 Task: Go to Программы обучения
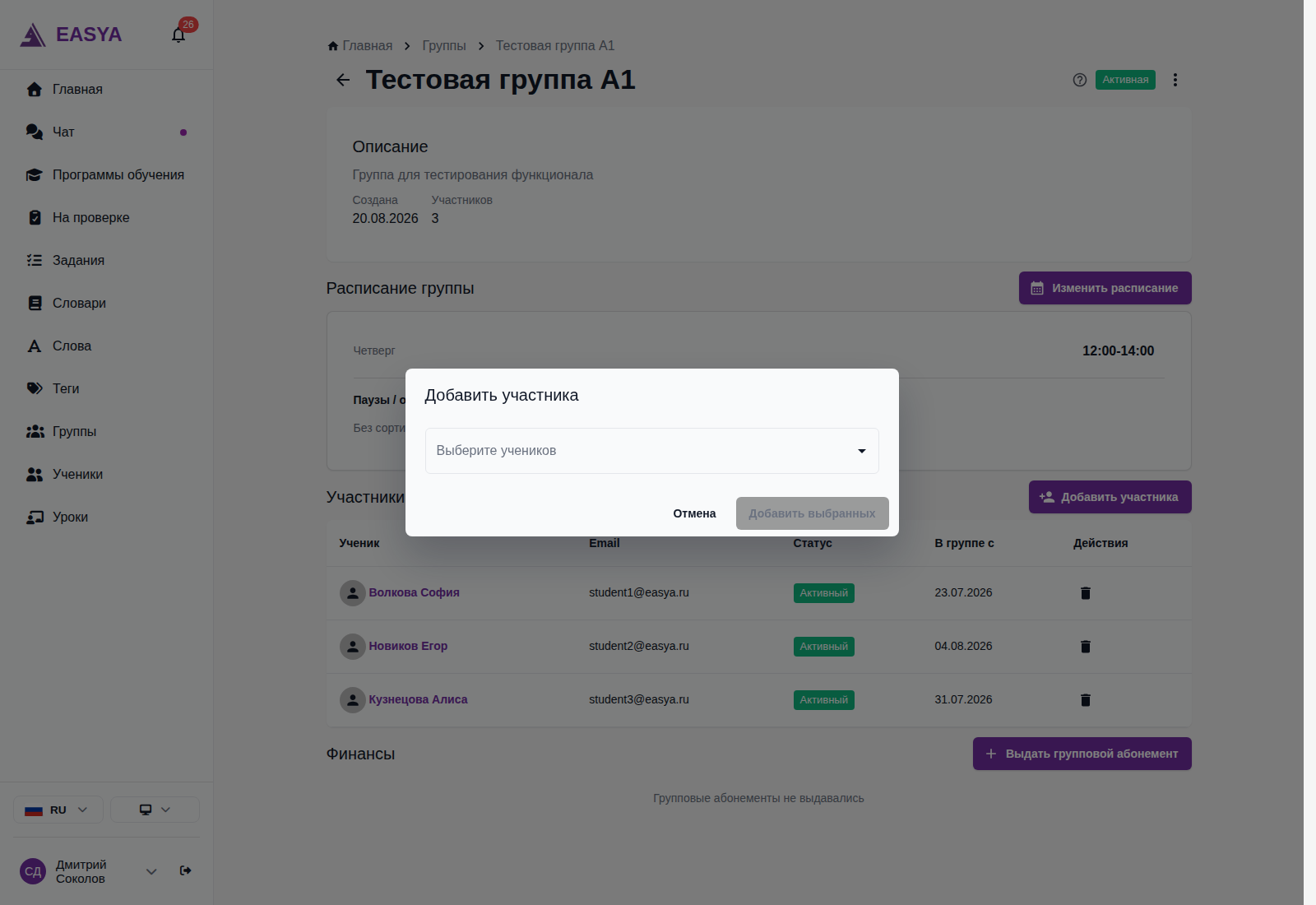(x=106, y=175)
